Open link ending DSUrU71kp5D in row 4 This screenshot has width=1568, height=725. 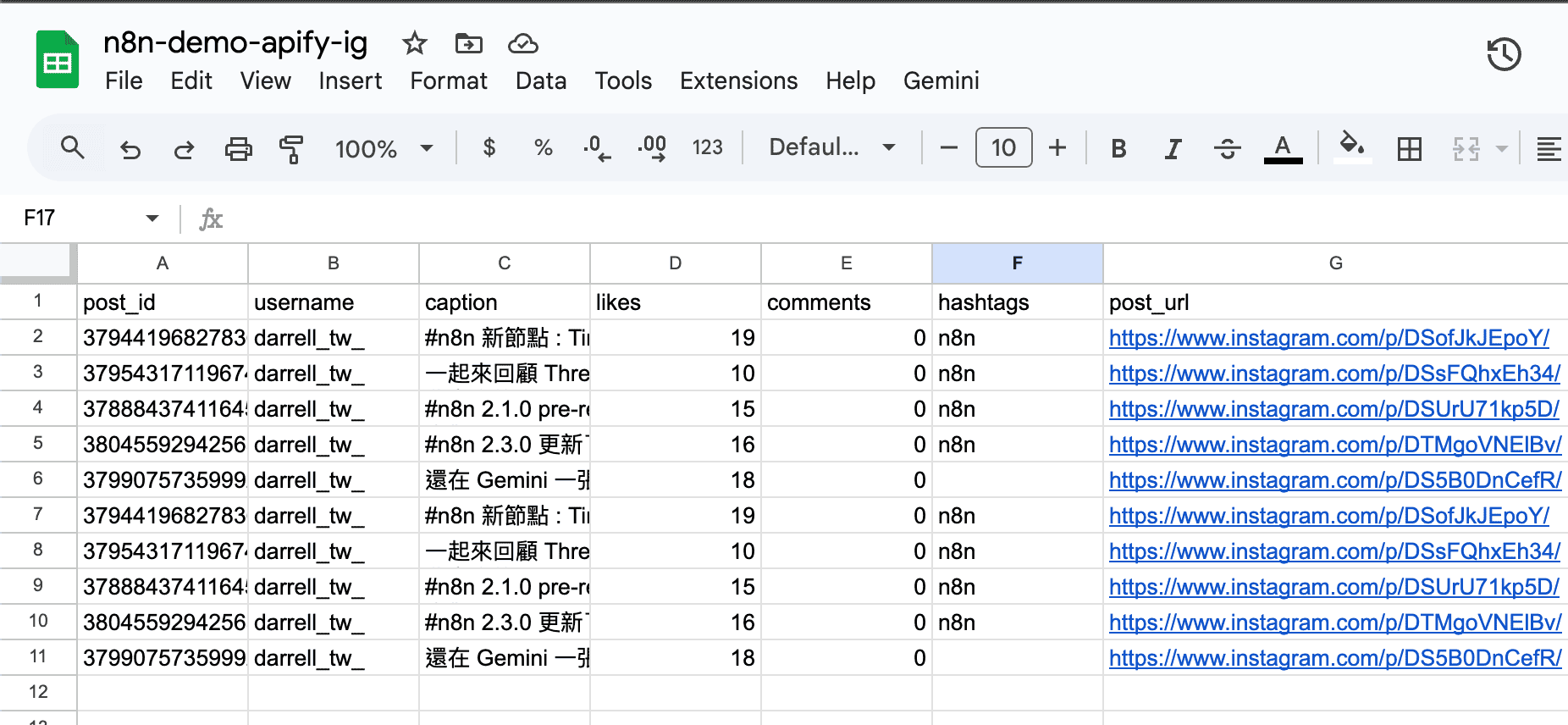point(1334,409)
